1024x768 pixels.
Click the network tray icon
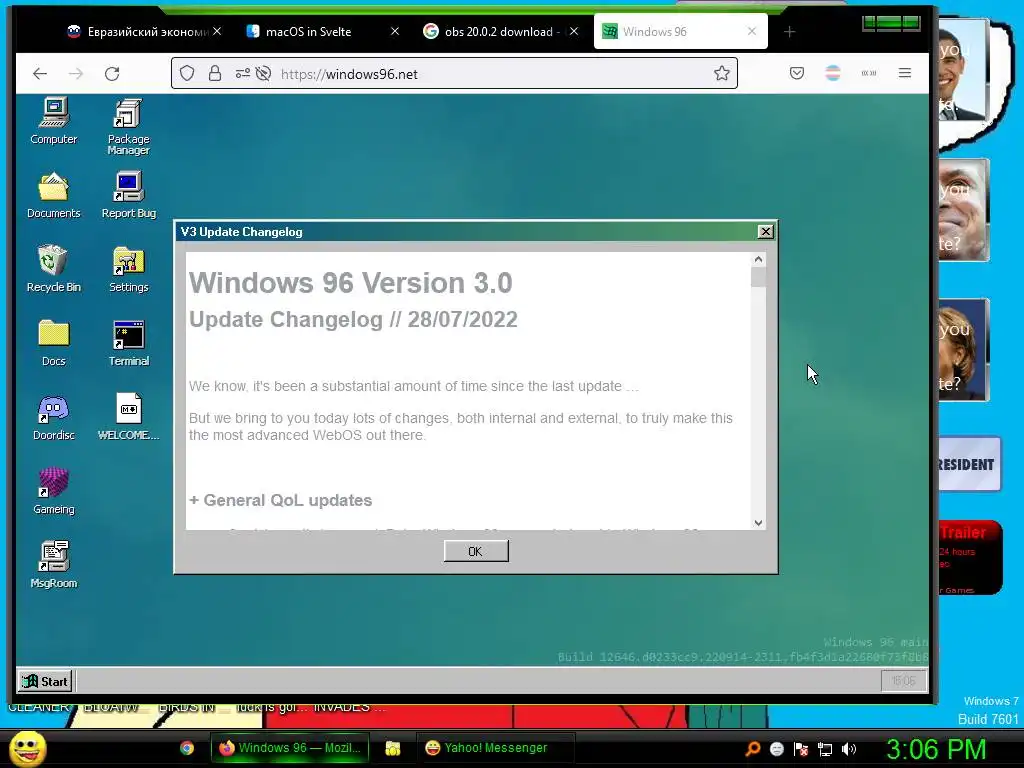coord(825,749)
